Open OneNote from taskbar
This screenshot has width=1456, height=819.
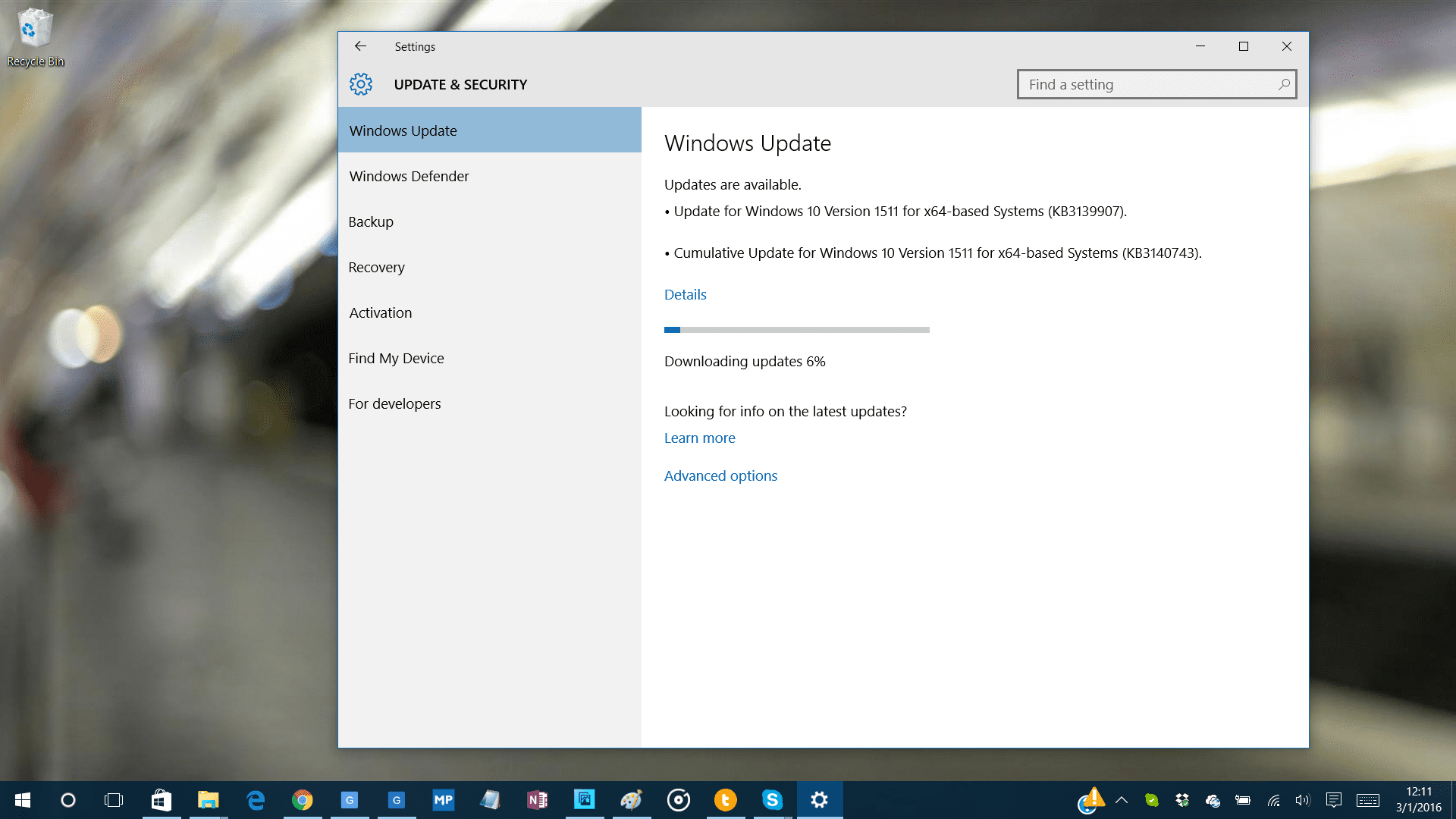538,800
